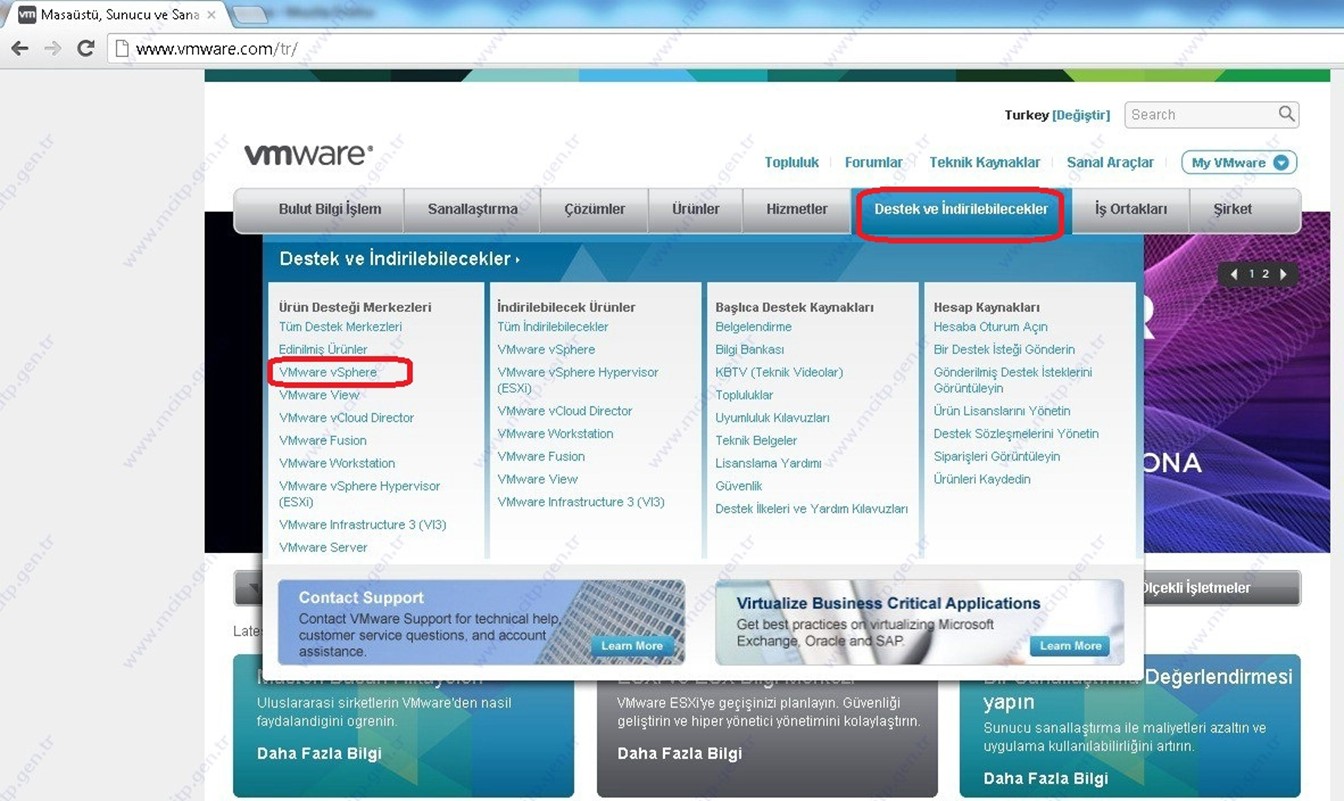Viewport: 1344px width, 801px height.
Task: Open VMware vCloud Director support link
Action: click(346, 418)
